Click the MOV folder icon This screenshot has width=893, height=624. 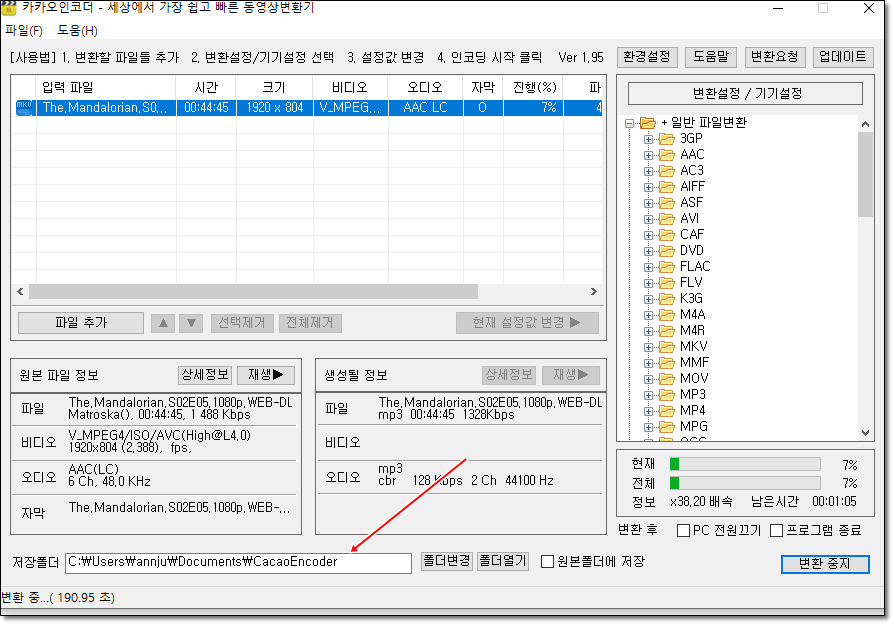click(x=666, y=378)
